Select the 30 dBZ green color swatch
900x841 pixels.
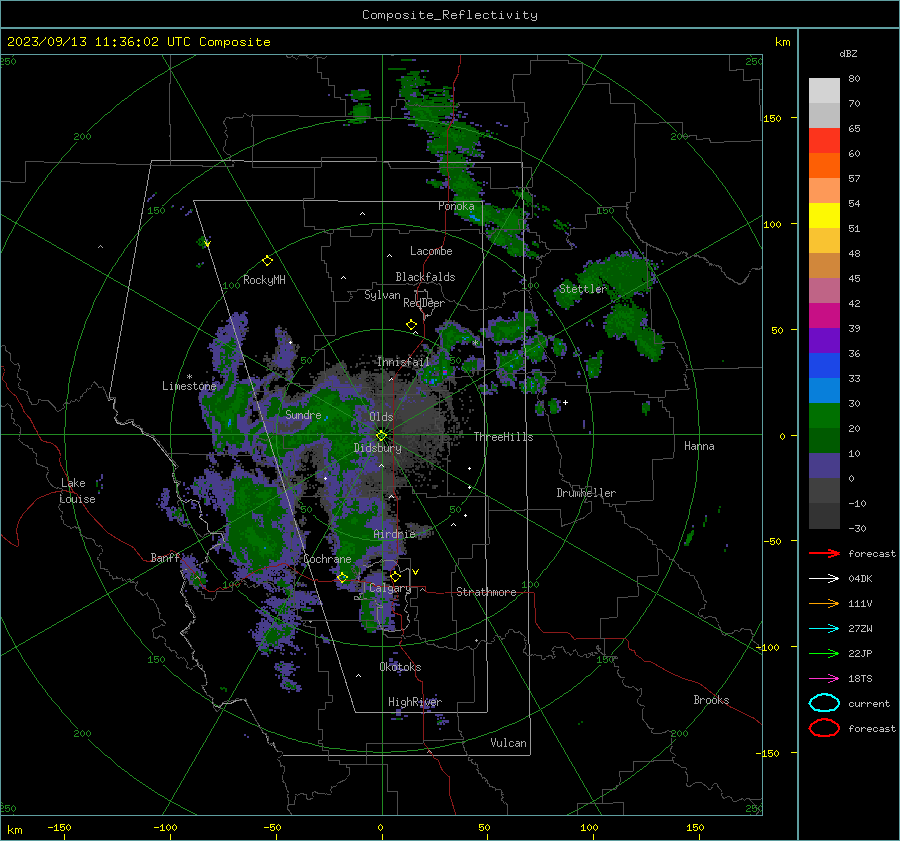[824, 415]
